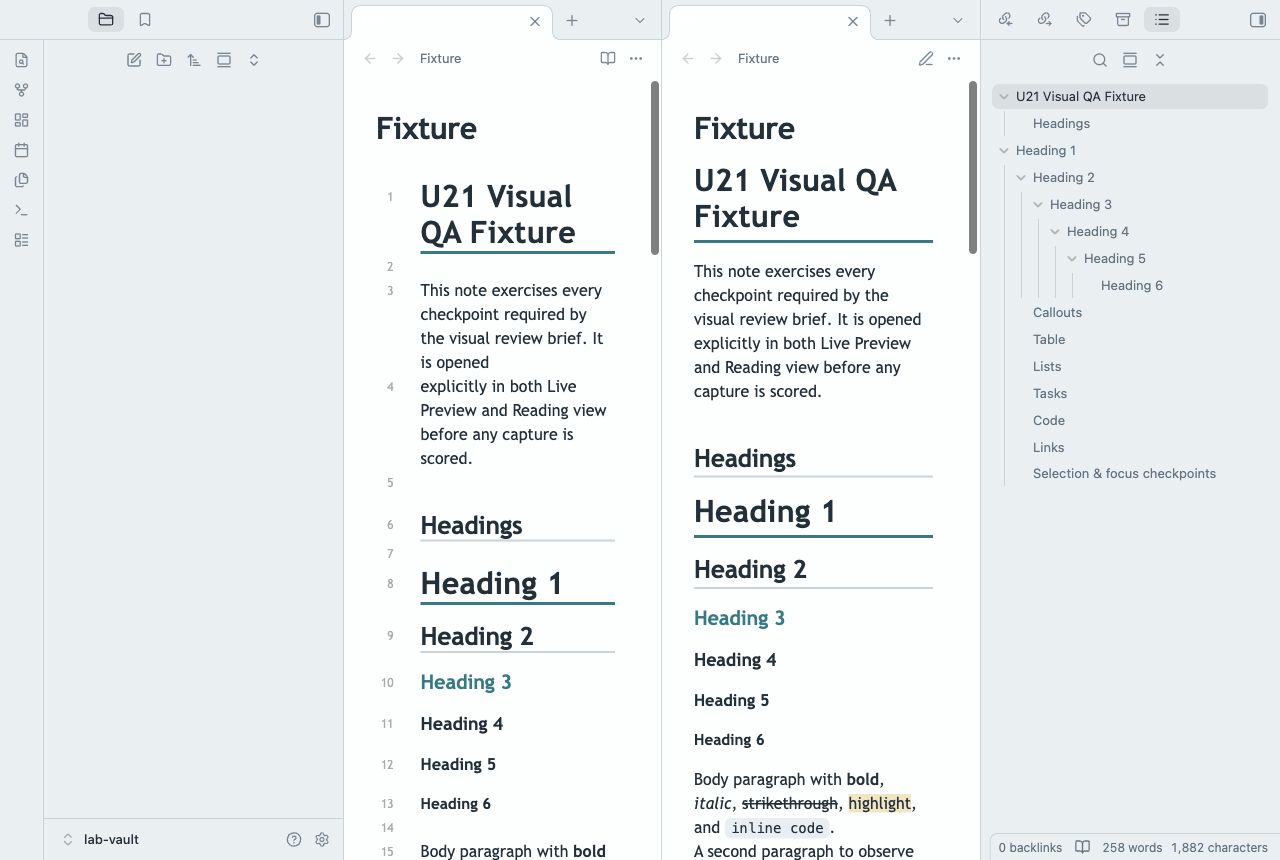Image resolution: width=1280 pixels, height=860 pixels.
Task: Go to Code section via outline
Action: click(1049, 420)
